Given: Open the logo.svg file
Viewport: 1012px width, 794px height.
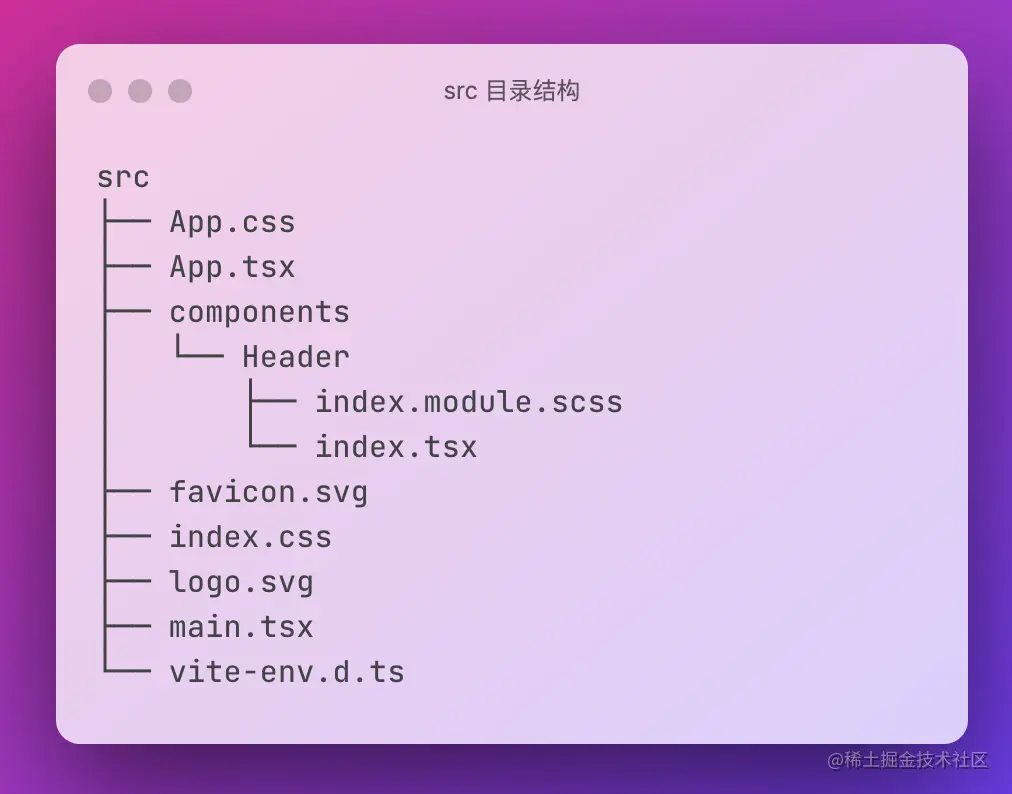Looking at the screenshot, I should 241,581.
